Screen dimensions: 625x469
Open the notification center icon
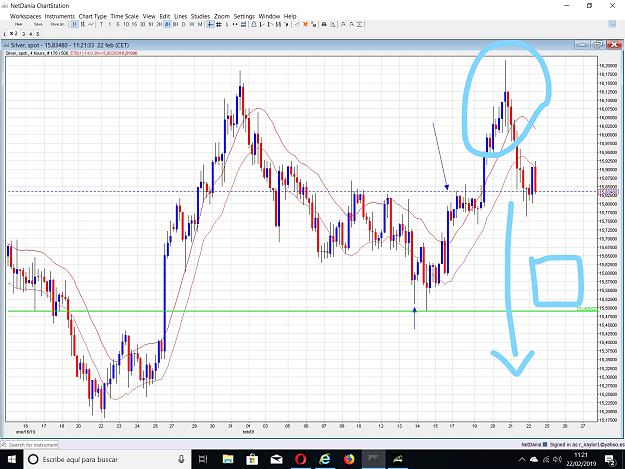coord(610,460)
